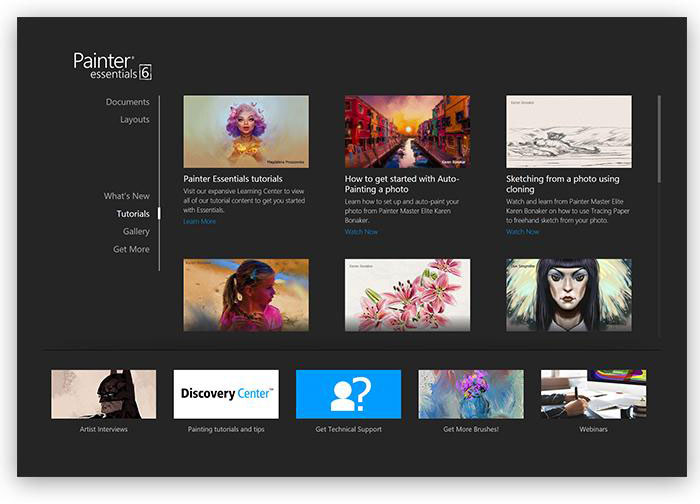Click Watch Now under Auto-Painting a photo
Image resolution: width=700 pixels, height=504 pixels.
point(361,232)
